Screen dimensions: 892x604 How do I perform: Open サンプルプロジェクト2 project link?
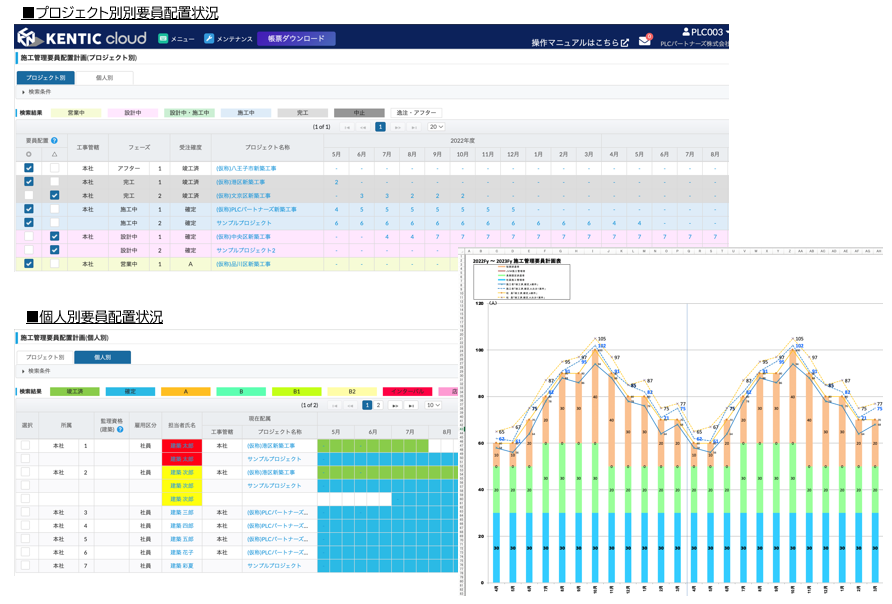[x=246, y=250]
